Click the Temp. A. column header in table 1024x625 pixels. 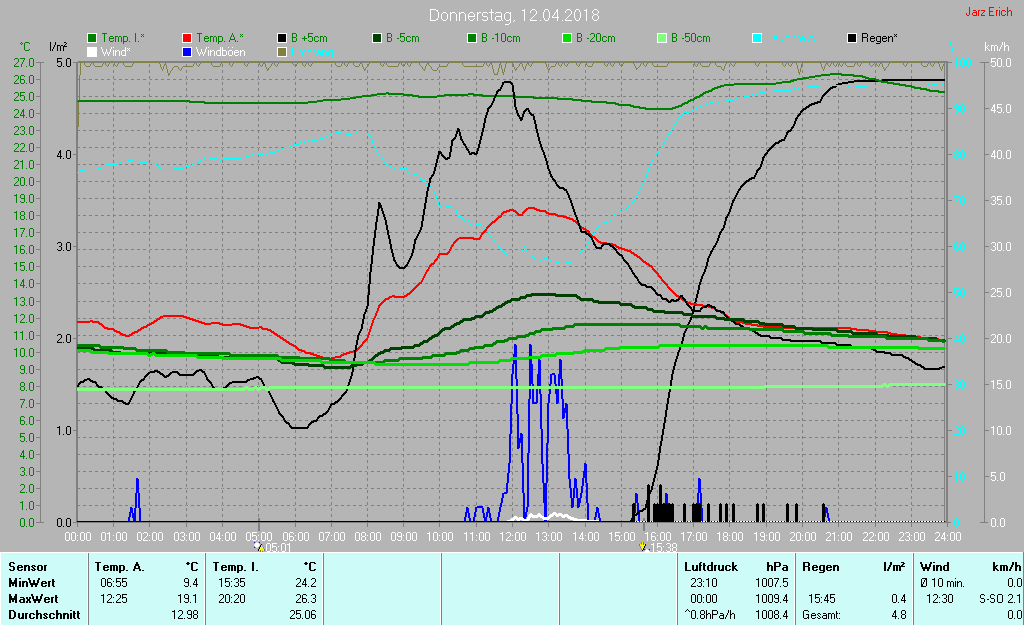pyautogui.click(x=119, y=566)
